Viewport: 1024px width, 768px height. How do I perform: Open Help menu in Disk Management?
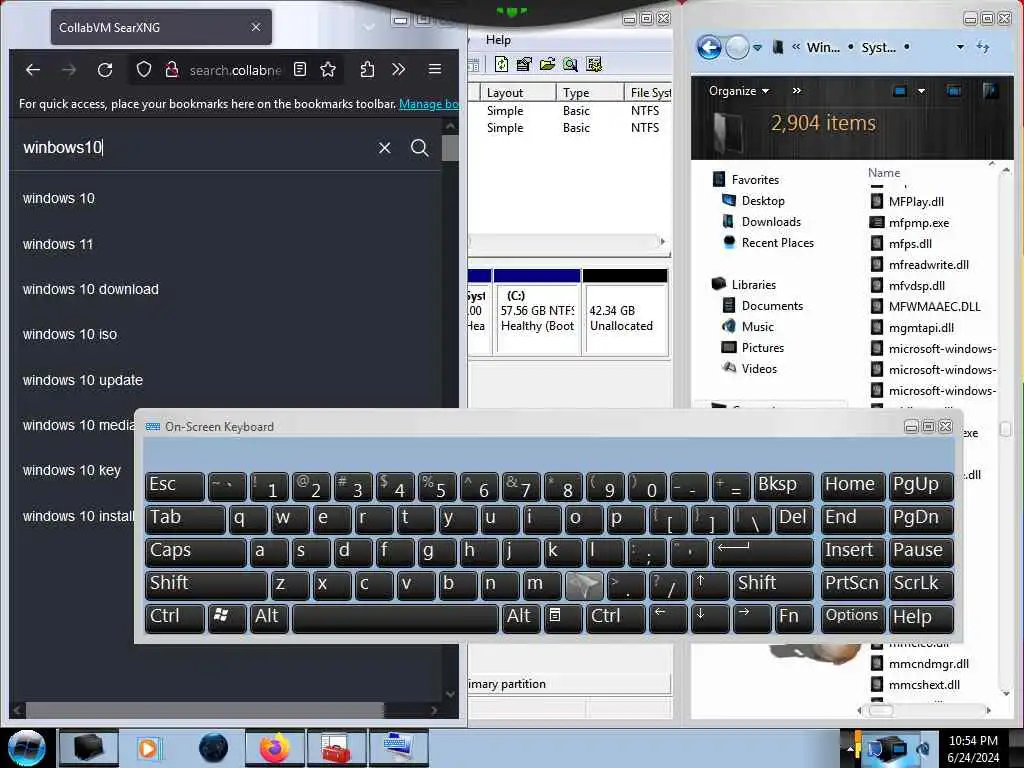(x=498, y=40)
